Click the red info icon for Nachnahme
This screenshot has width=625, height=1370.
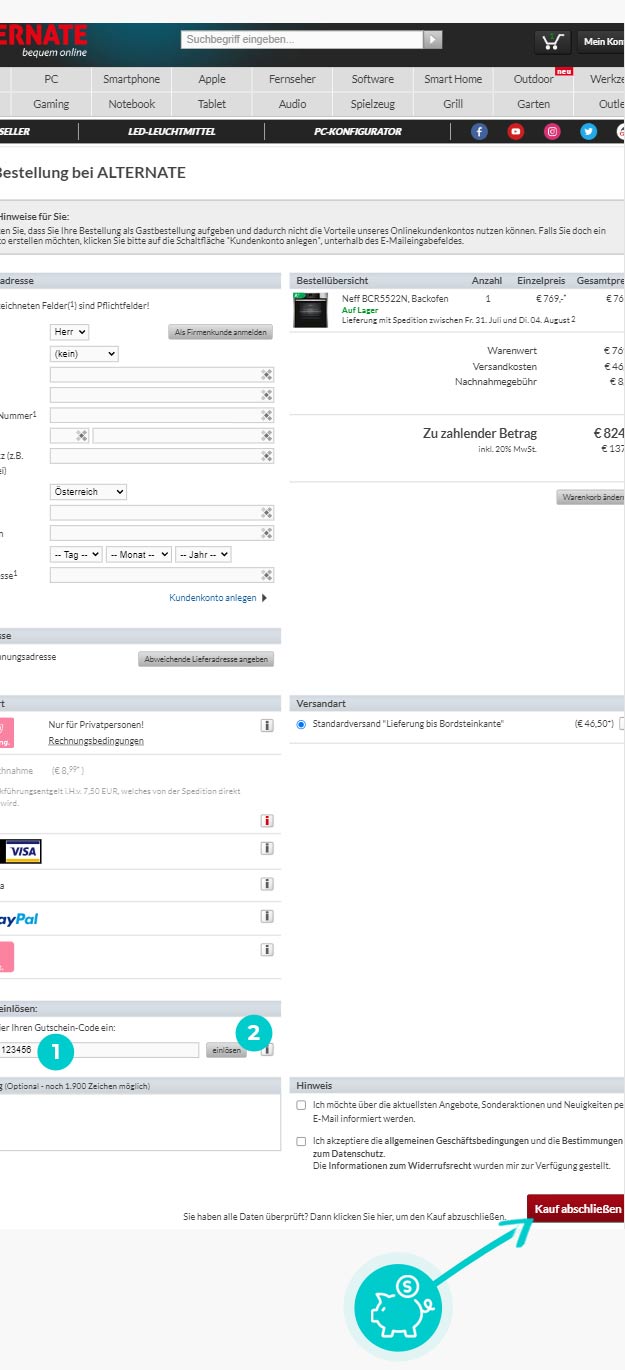[267, 821]
